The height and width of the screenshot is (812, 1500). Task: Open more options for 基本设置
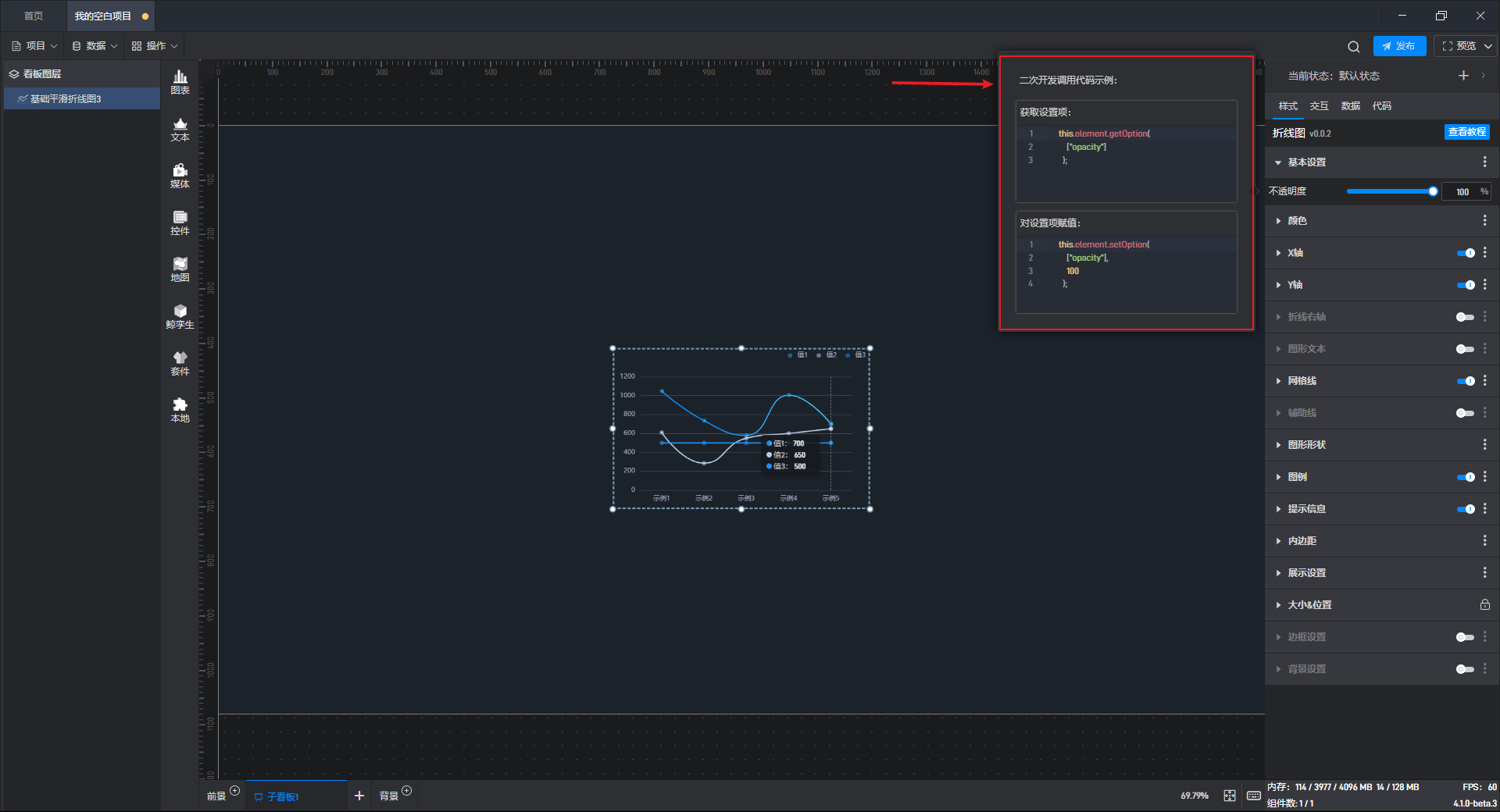coord(1484,162)
